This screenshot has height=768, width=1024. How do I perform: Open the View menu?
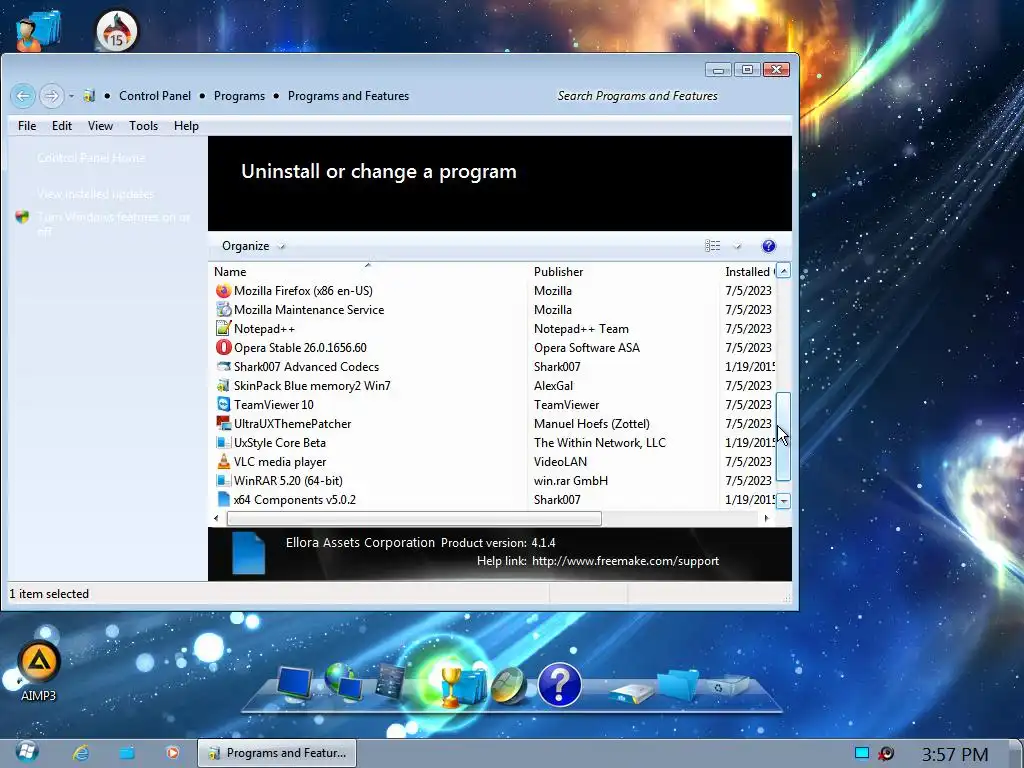101,126
